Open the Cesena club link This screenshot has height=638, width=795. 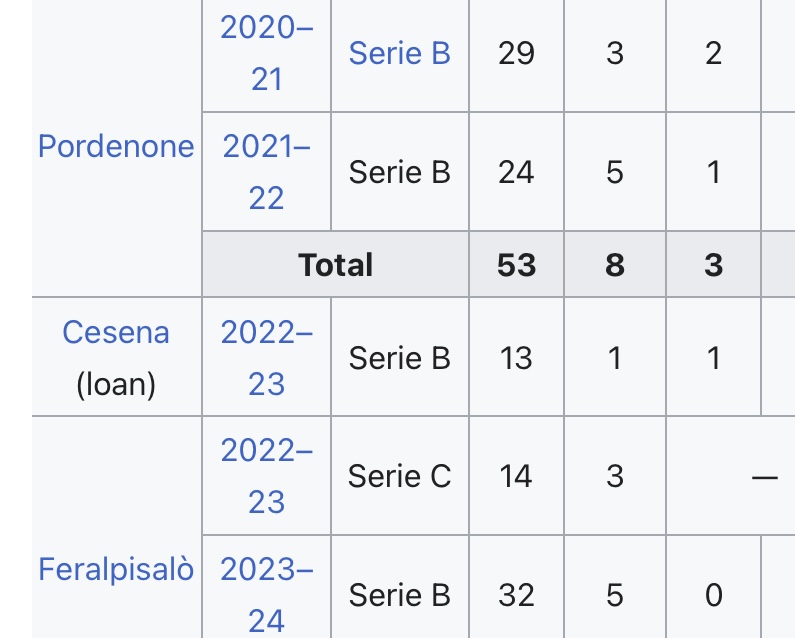(x=116, y=333)
